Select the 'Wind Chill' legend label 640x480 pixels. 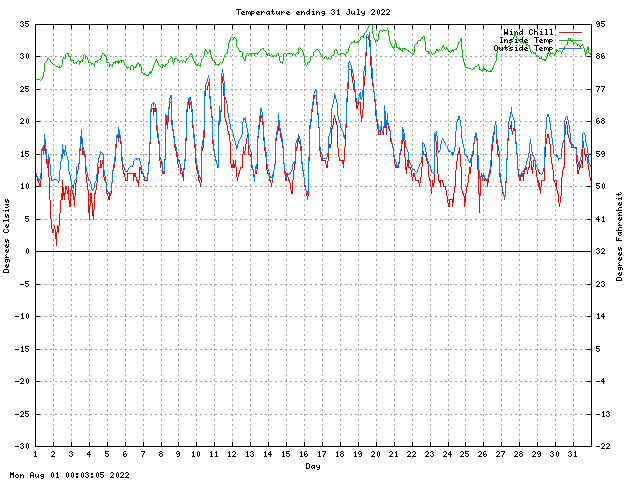(528, 32)
